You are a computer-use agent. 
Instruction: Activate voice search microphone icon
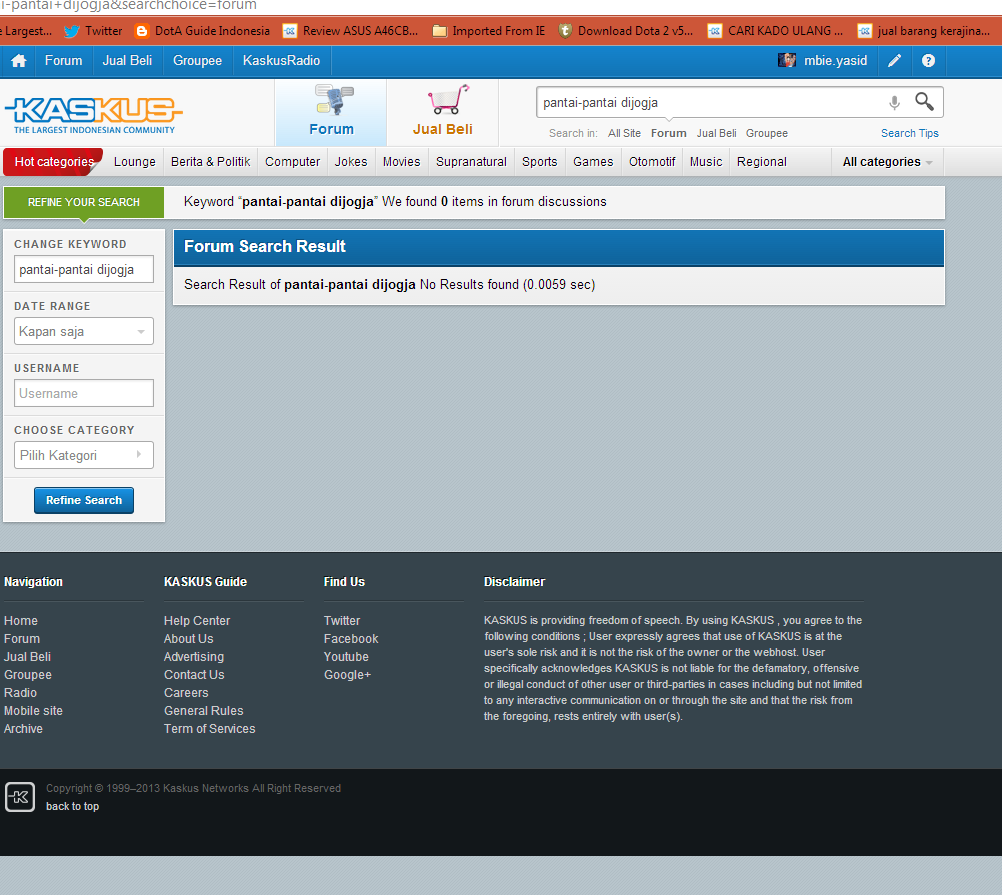pos(895,102)
